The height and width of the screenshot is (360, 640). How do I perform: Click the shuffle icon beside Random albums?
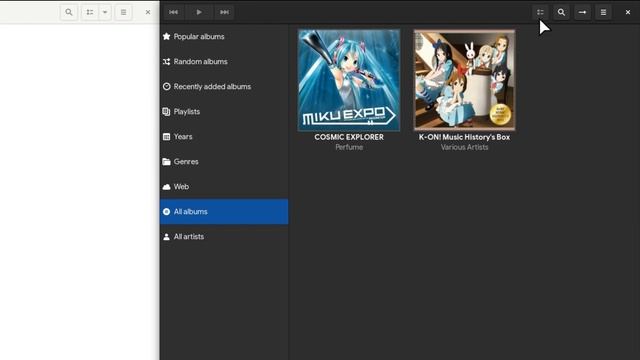coord(167,62)
